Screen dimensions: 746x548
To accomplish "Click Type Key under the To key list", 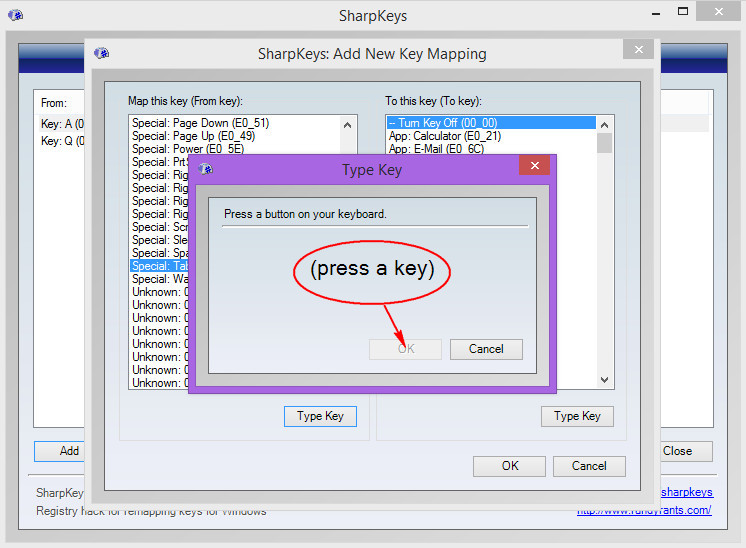I will click(577, 416).
